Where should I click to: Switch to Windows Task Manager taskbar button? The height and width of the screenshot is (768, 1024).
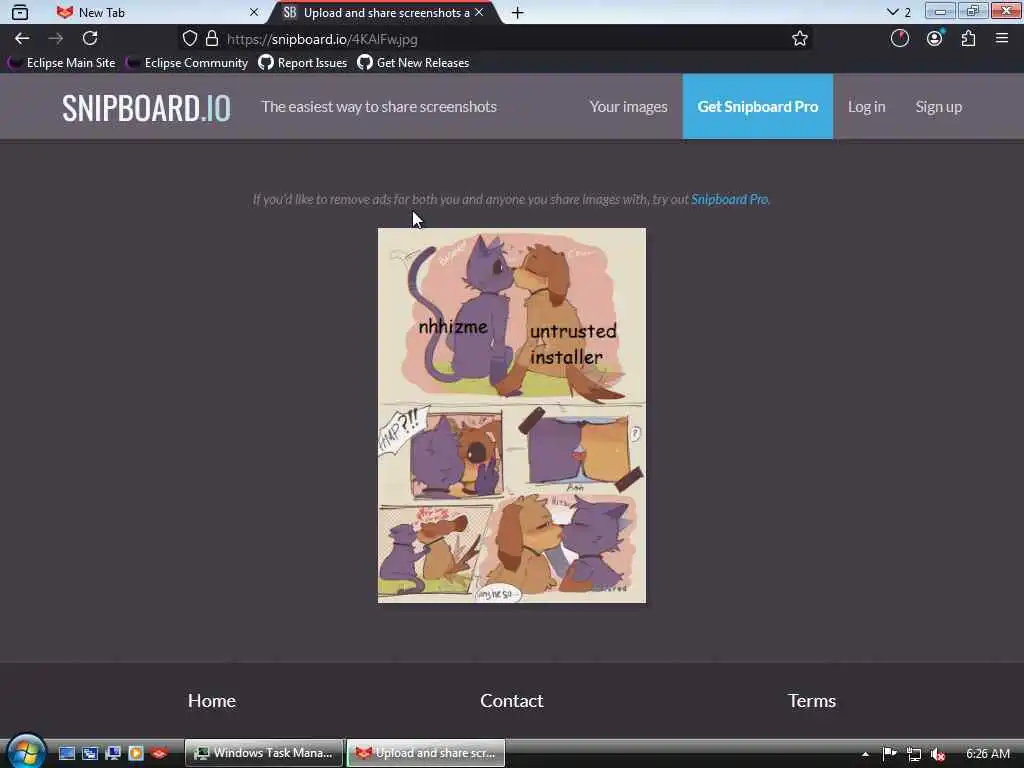click(x=264, y=753)
